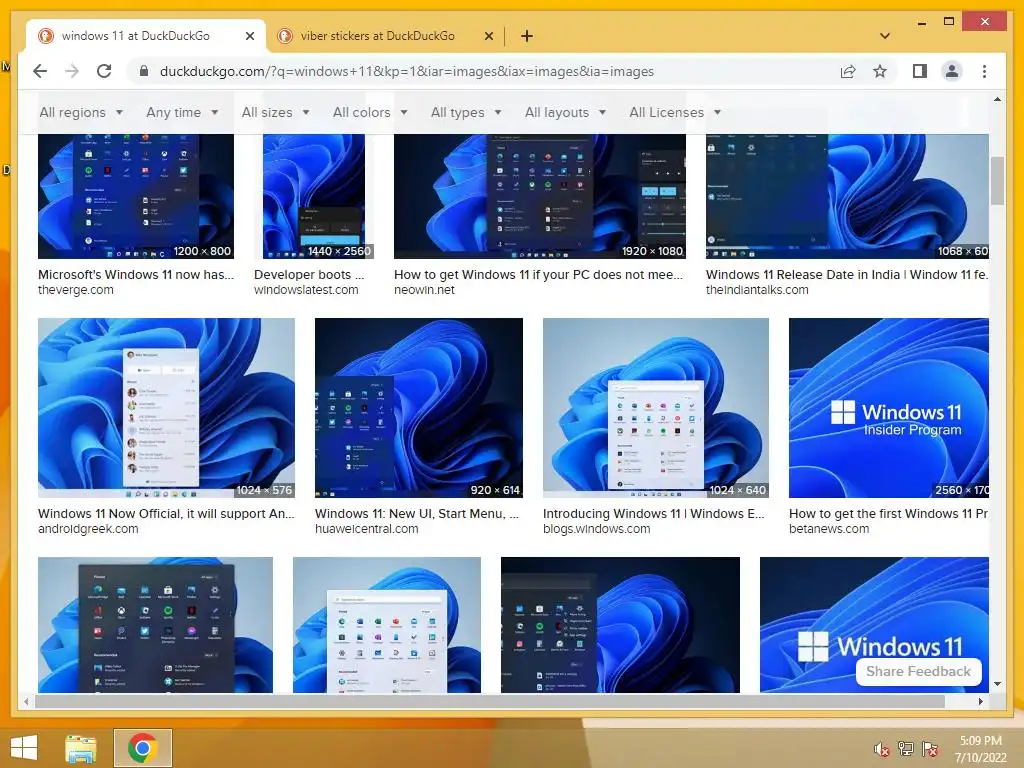
Task: Expand the All Licenses filter
Action: pyautogui.click(x=675, y=112)
